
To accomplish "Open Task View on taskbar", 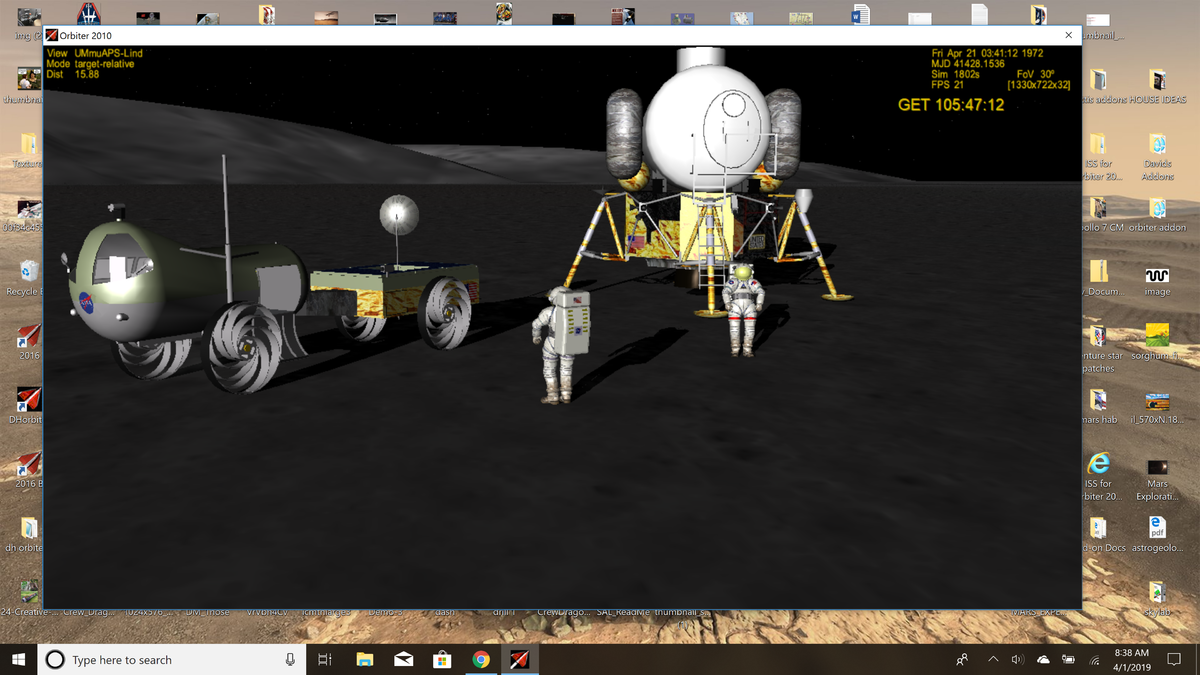I will point(324,659).
